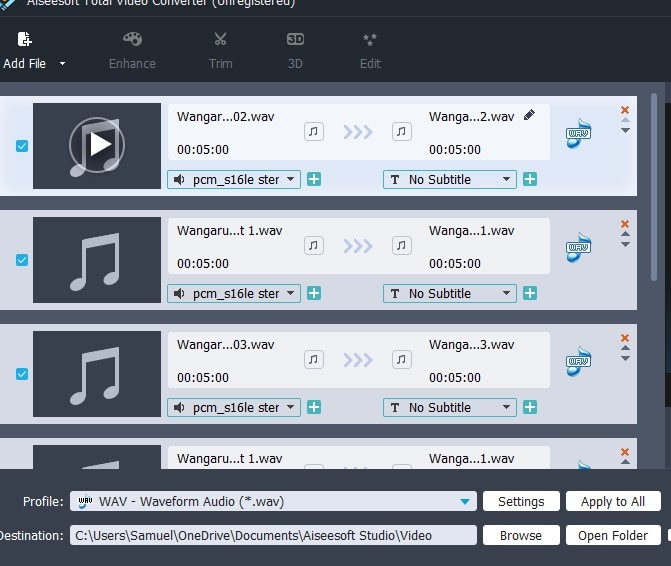Click WAV format icon in second row

point(579,247)
